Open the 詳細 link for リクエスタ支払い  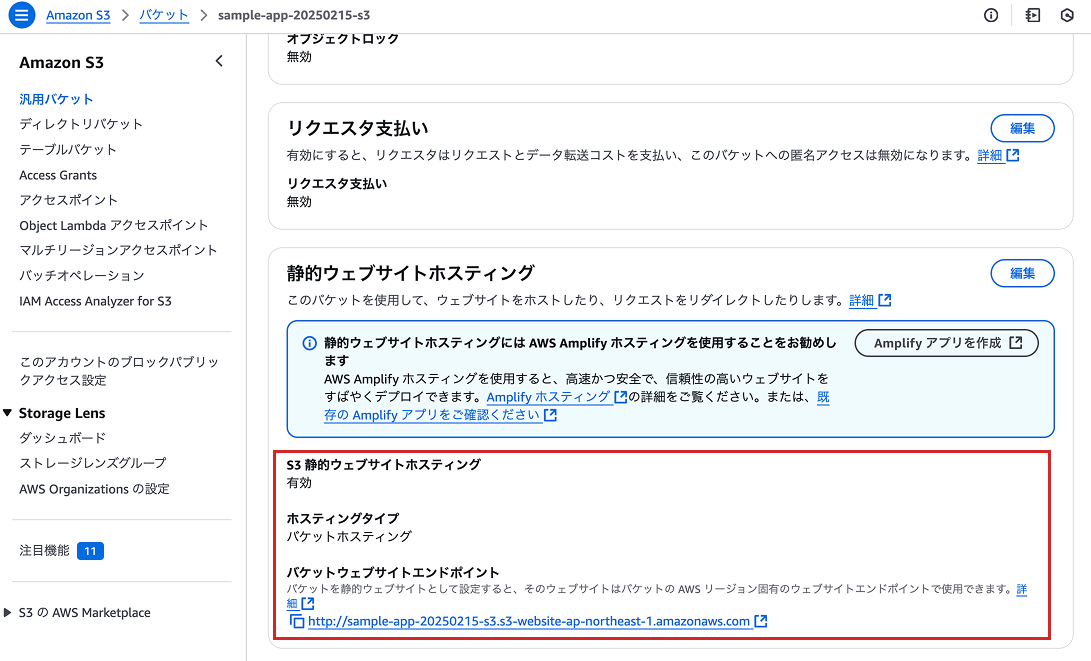[x=989, y=155]
